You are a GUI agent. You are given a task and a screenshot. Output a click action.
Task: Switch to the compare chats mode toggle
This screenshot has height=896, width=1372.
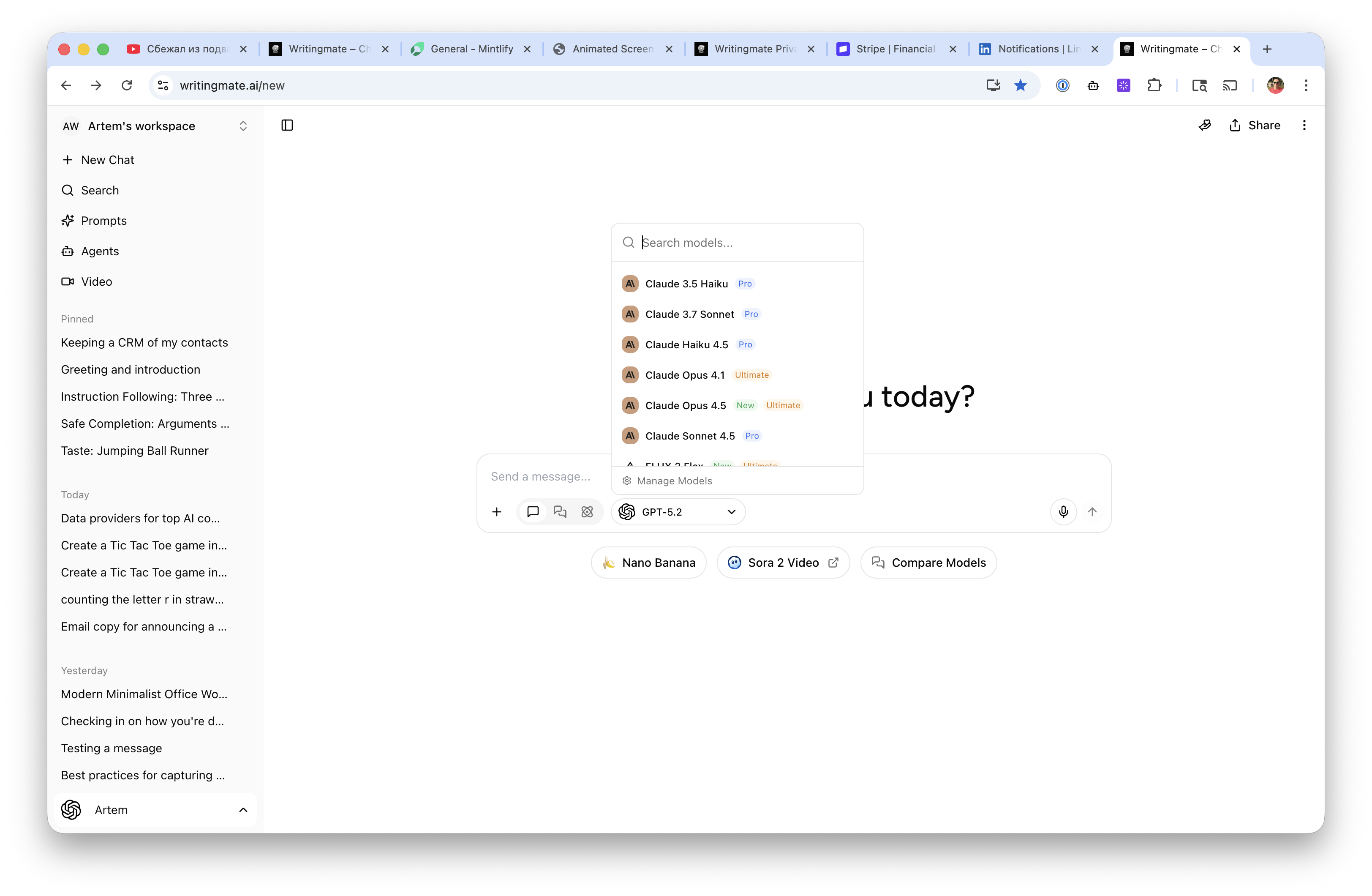560,512
